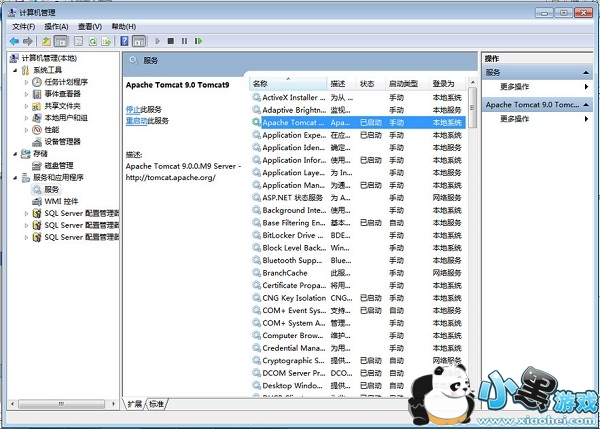Screen dimensions: 600x429
Task: Collapse the 存储 tree node
Action: point(13,153)
